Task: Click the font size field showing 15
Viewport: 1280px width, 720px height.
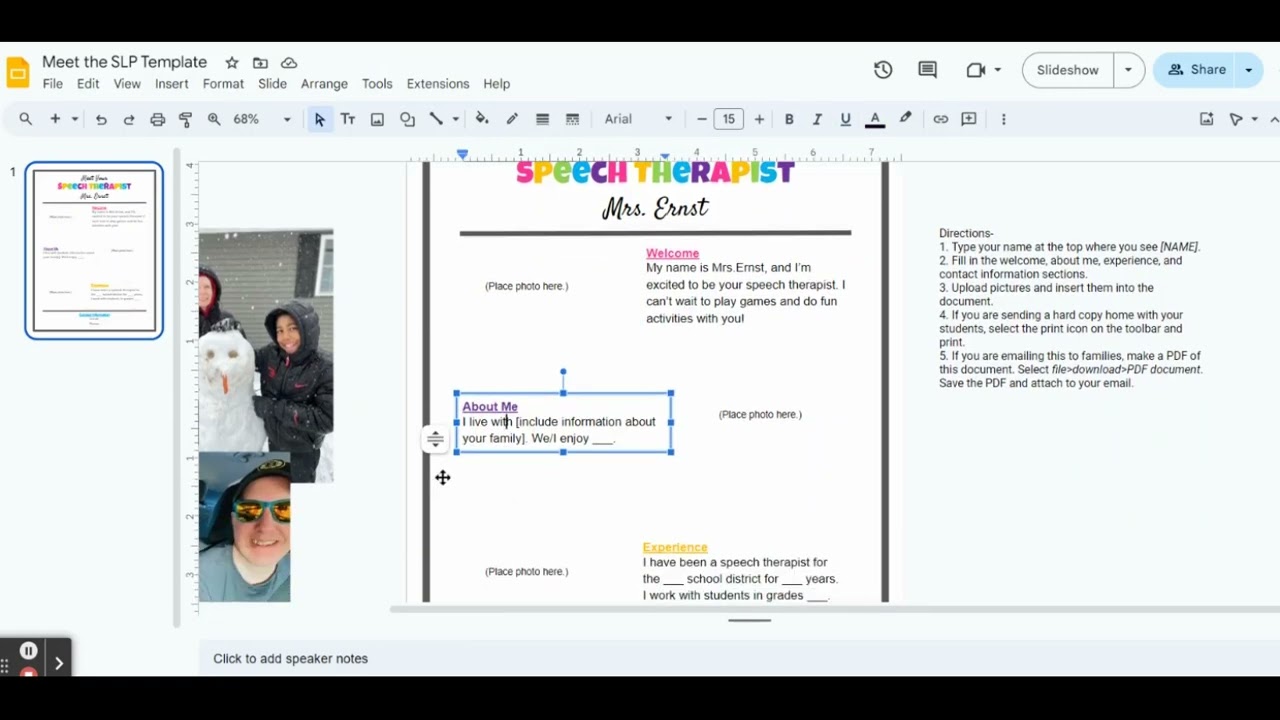Action: [729, 119]
